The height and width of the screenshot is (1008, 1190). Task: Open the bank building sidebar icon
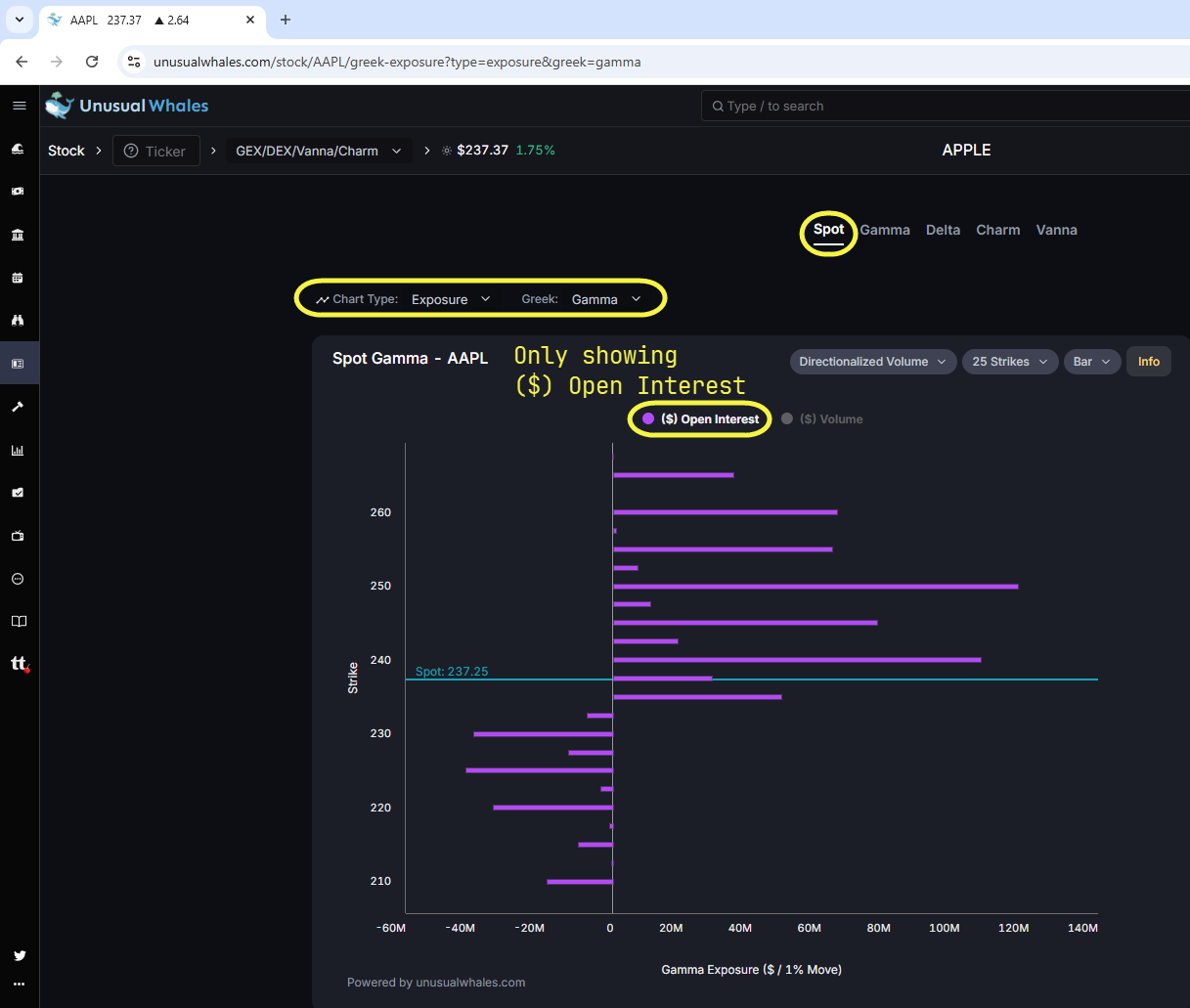click(18, 235)
